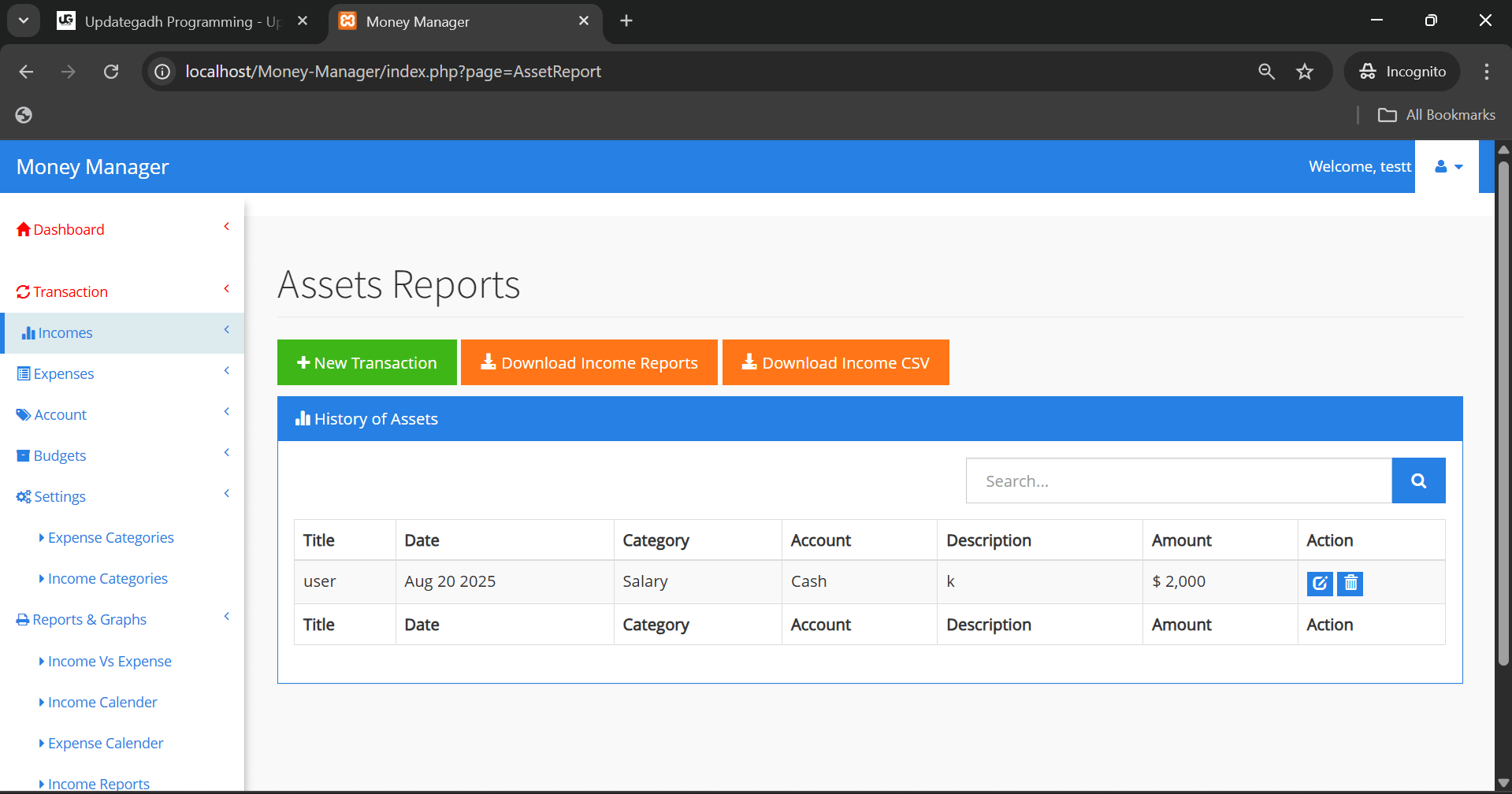Click the Account tag icon
The width and height of the screenshot is (1512, 794).
[24, 414]
